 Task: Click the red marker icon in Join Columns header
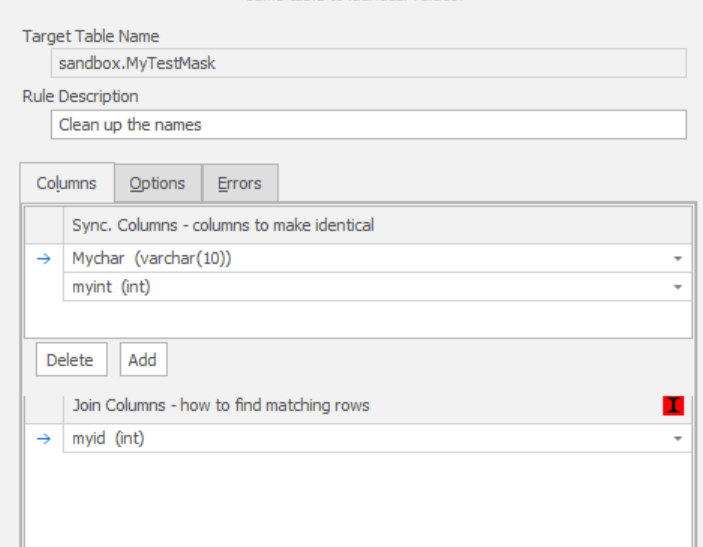tap(673, 405)
